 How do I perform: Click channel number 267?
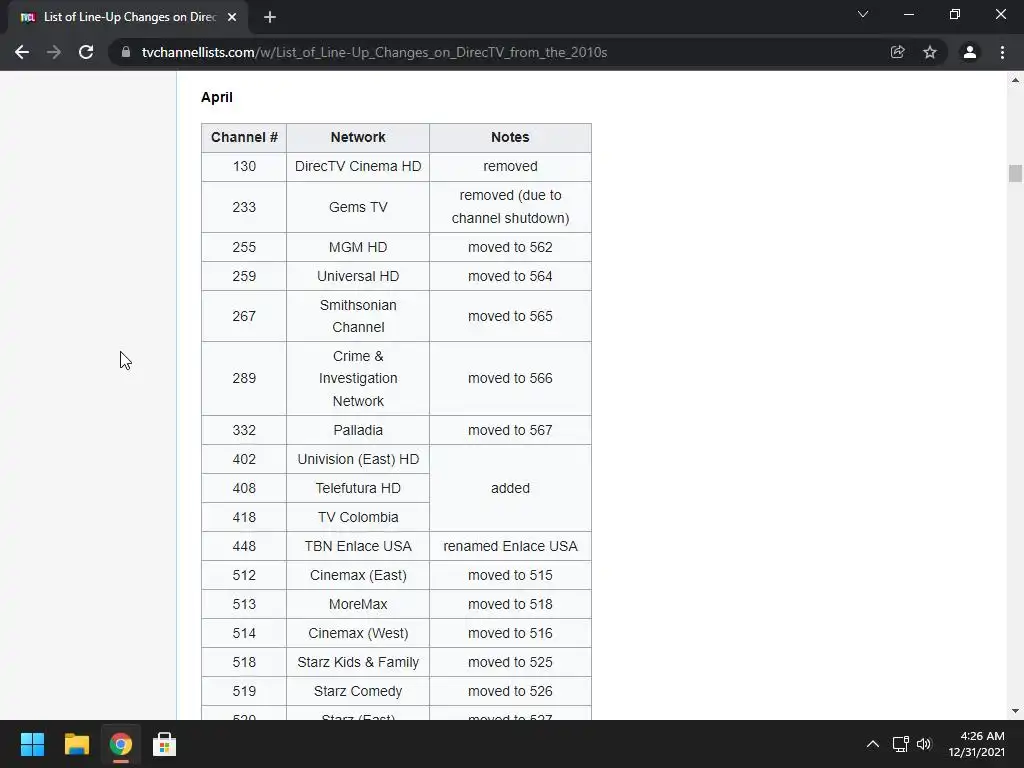(244, 316)
